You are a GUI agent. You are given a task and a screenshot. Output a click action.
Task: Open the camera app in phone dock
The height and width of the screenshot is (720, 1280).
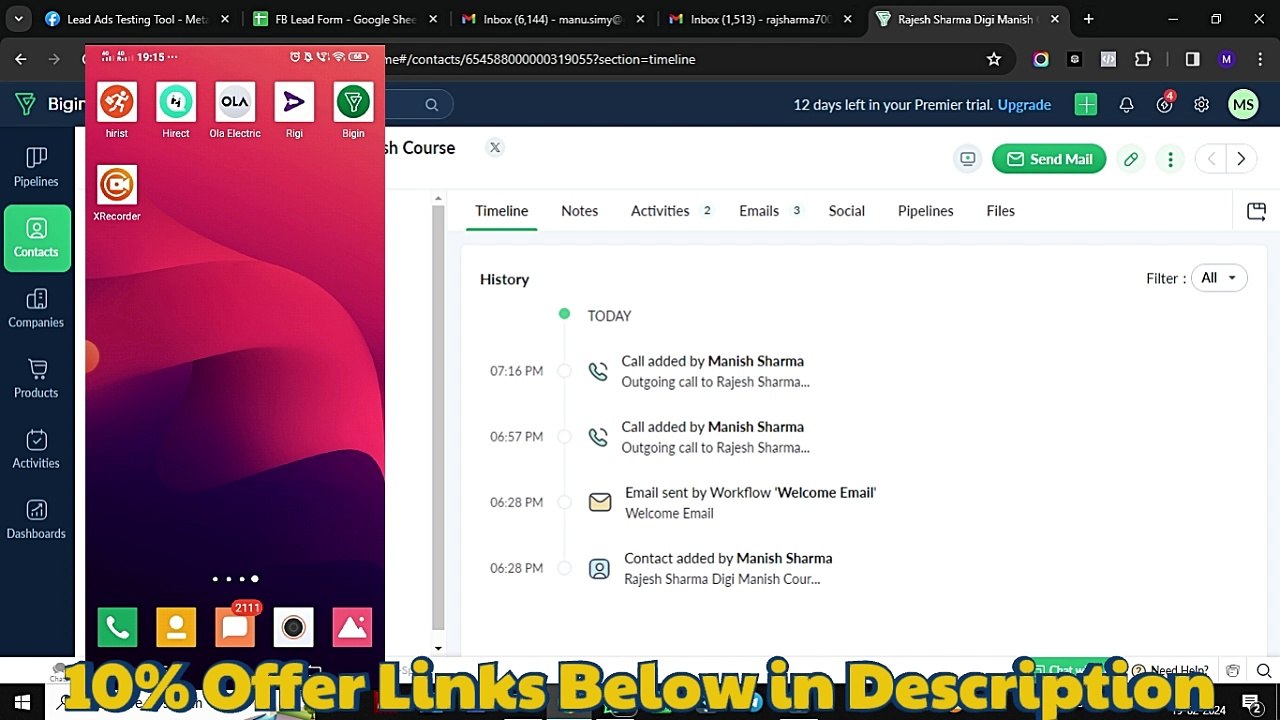[293, 627]
